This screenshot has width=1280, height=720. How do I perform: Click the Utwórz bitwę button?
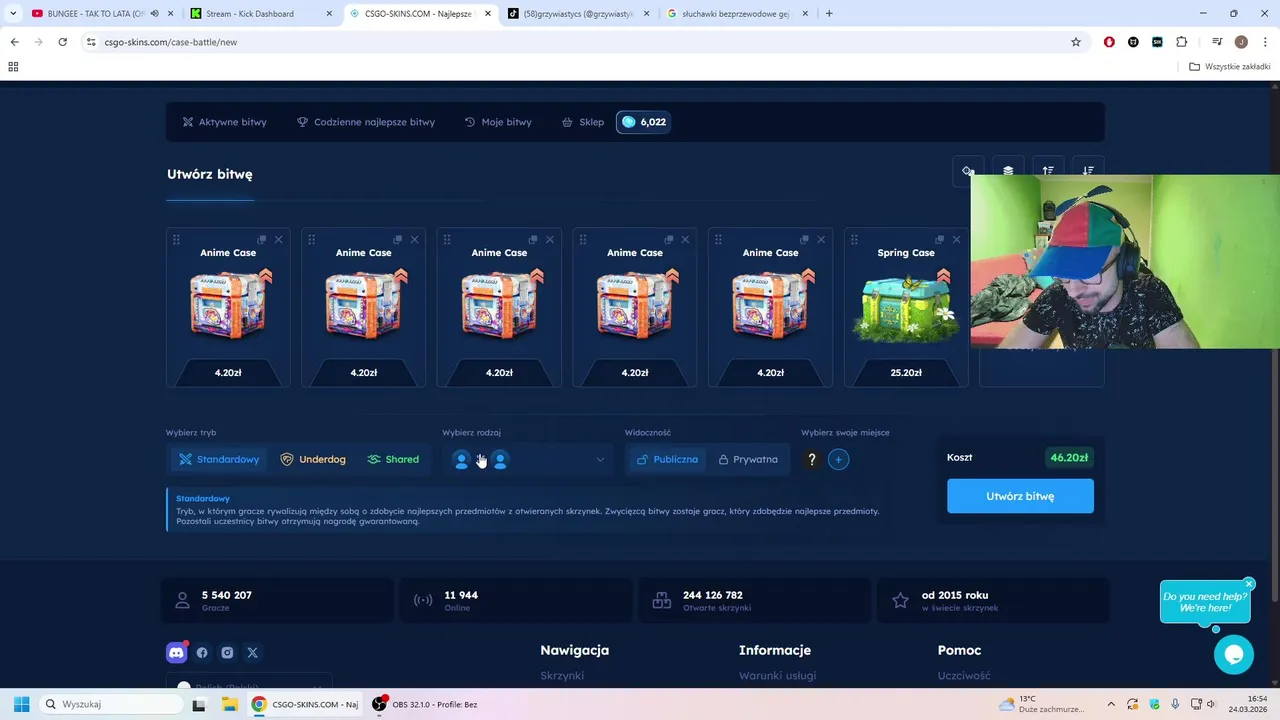(x=1020, y=496)
